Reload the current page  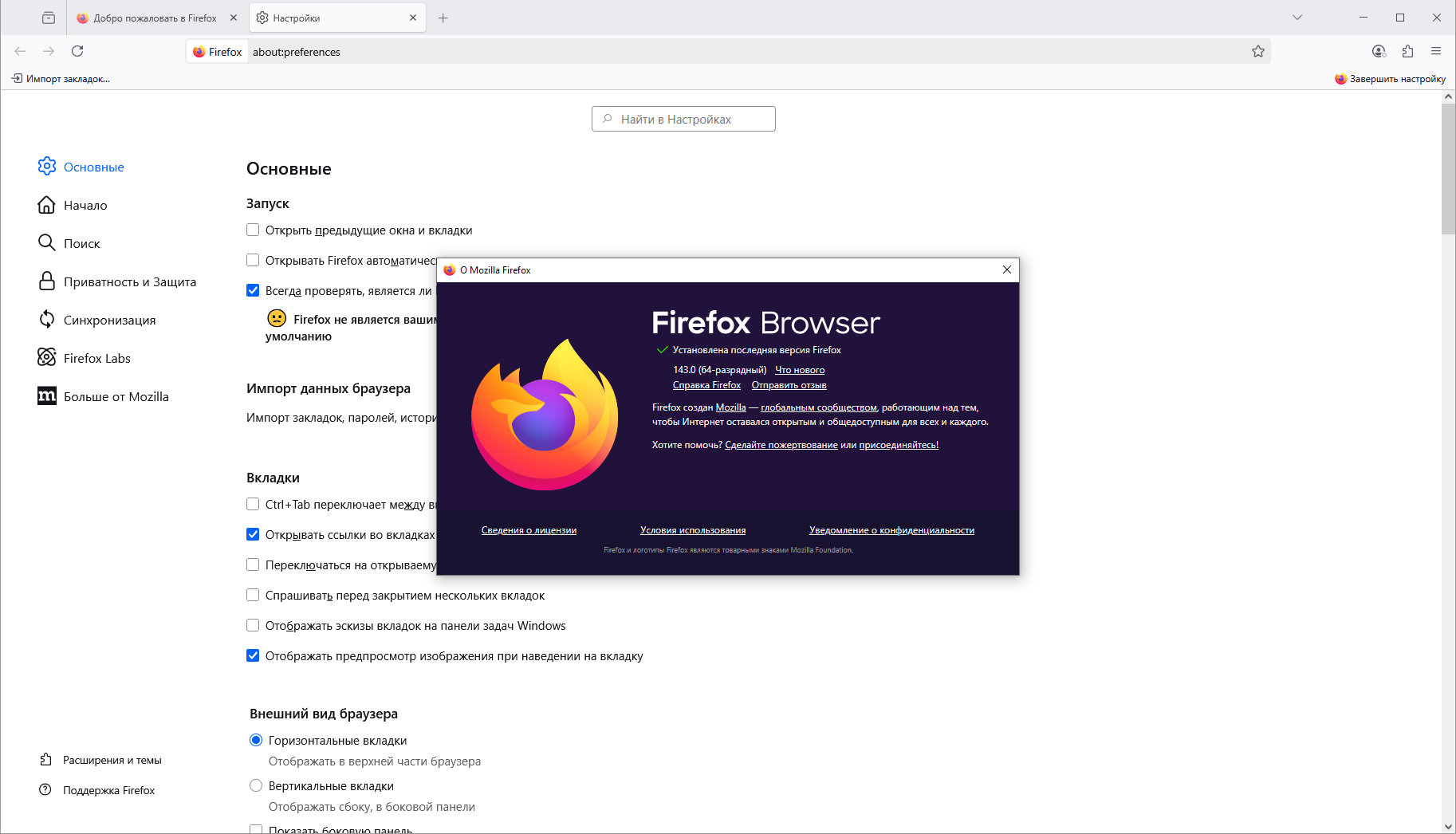click(x=77, y=52)
